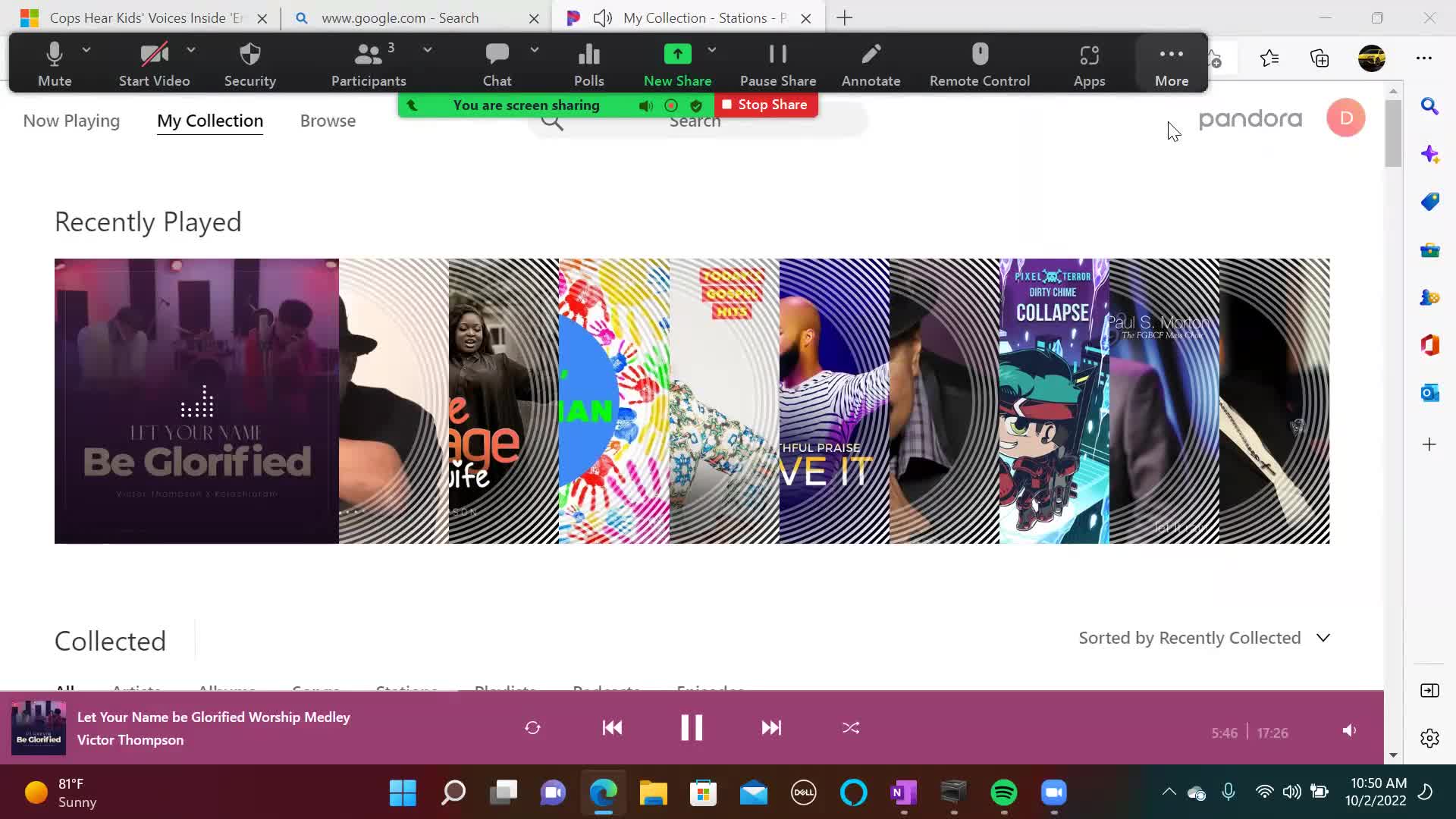Click the Security shield icon
Image resolution: width=1456 pixels, height=819 pixels.
tap(249, 55)
